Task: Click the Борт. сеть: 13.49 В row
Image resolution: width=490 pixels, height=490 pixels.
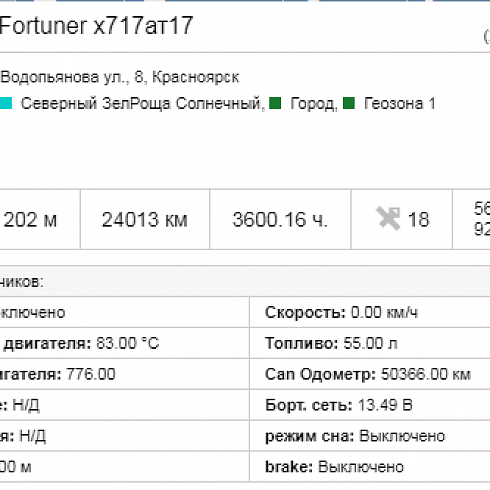Action: 370,405
